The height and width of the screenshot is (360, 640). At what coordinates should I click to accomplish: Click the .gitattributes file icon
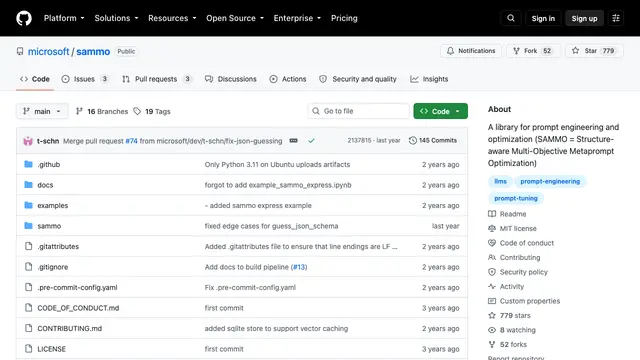pyautogui.click(x=28, y=246)
